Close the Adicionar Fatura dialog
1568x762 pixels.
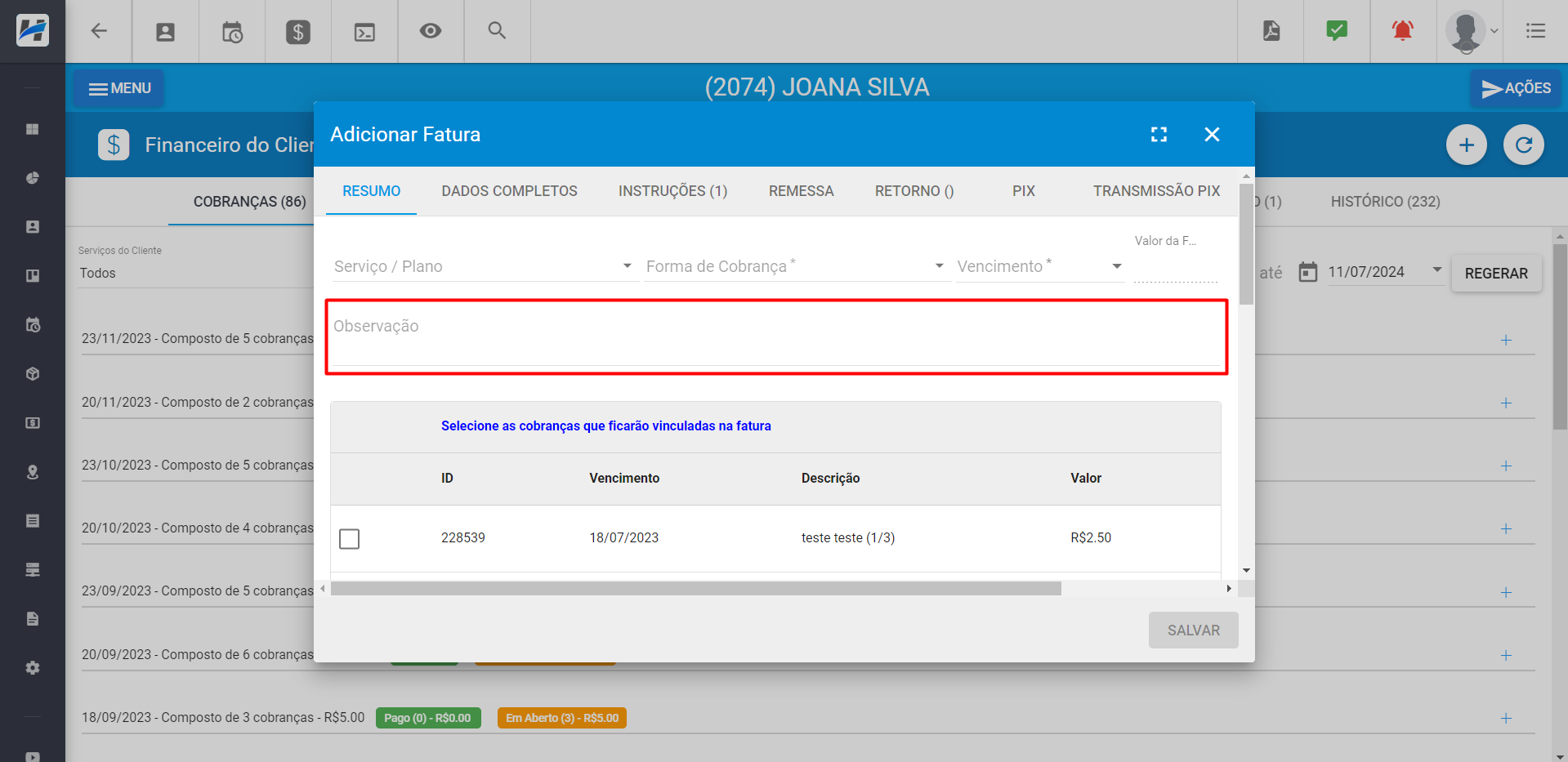(1212, 135)
